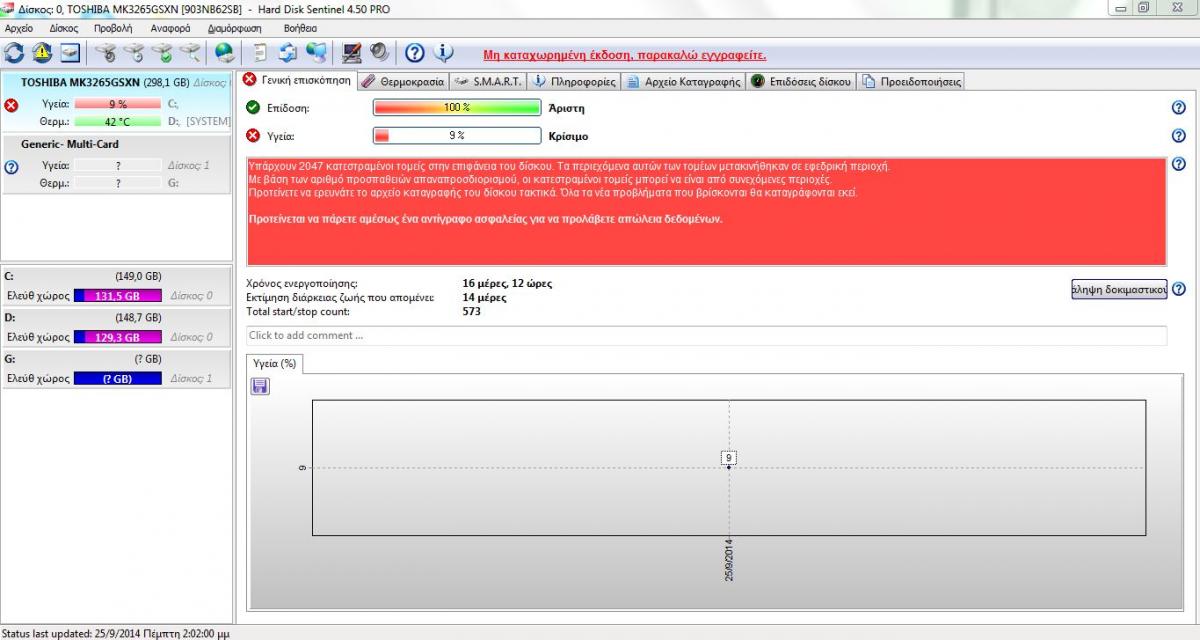
Task: Select the TOSHIBA MK3265GSXN disk entry
Action: click(x=118, y=101)
